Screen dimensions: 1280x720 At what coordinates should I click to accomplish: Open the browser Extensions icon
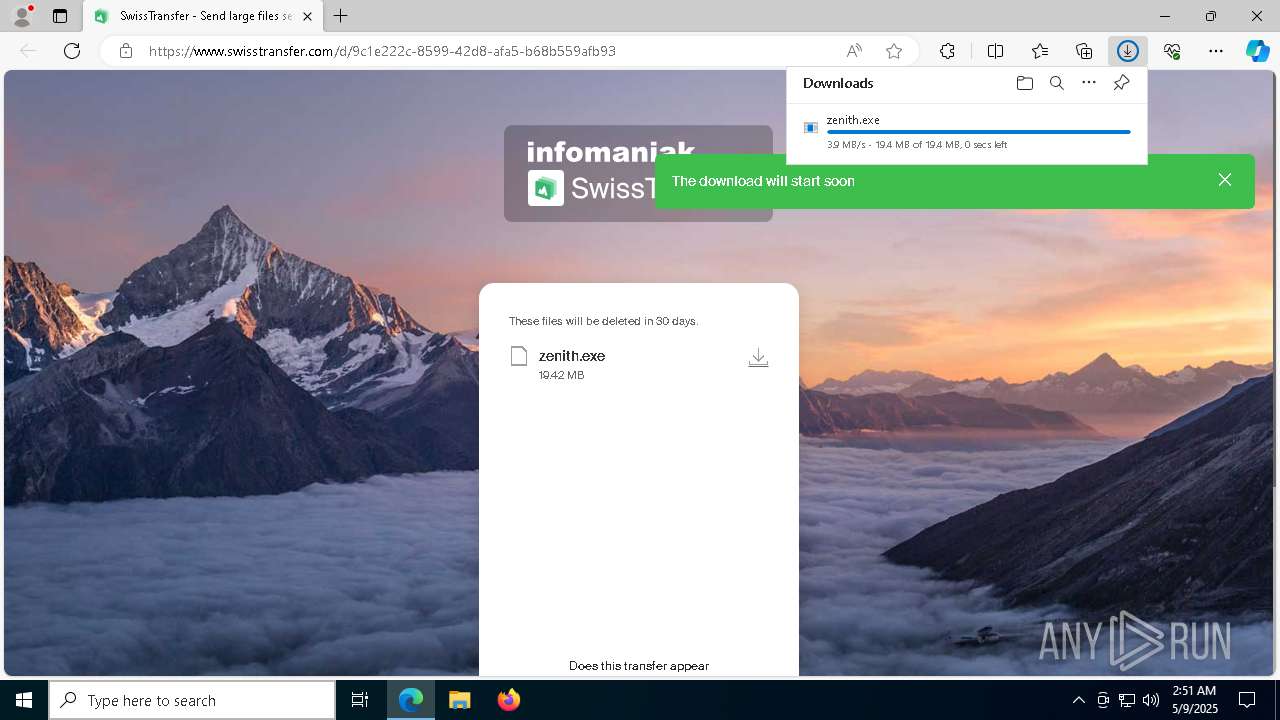pyautogui.click(x=947, y=51)
